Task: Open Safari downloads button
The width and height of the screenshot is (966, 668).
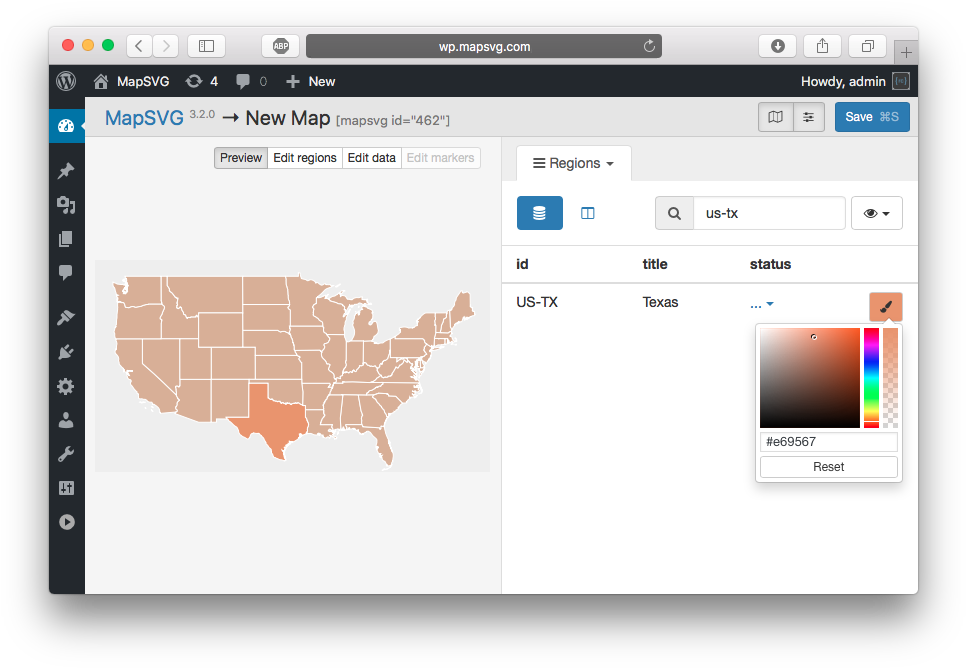Action: click(777, 46)
